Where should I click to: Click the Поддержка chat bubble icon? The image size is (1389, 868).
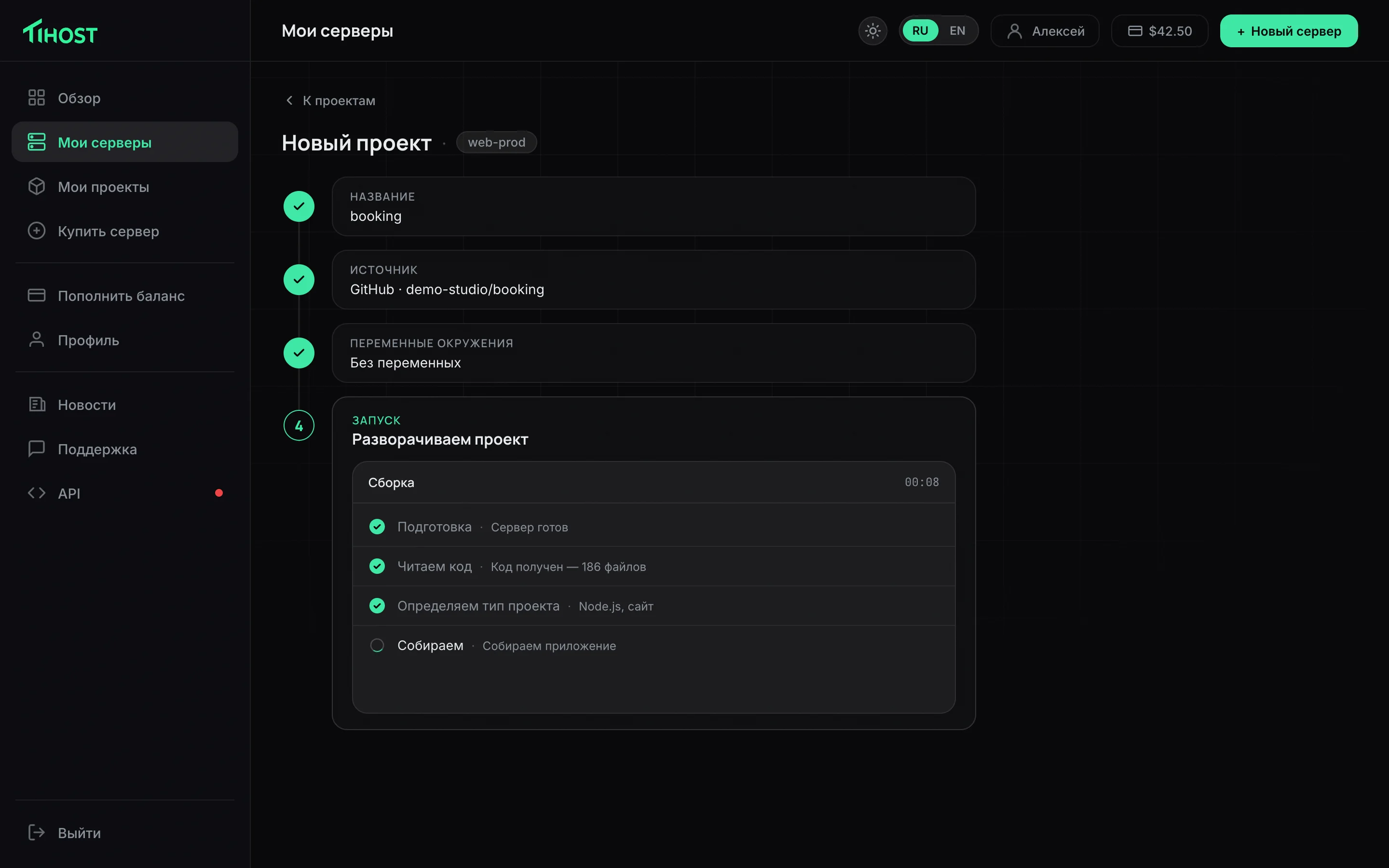coord(37,448)
